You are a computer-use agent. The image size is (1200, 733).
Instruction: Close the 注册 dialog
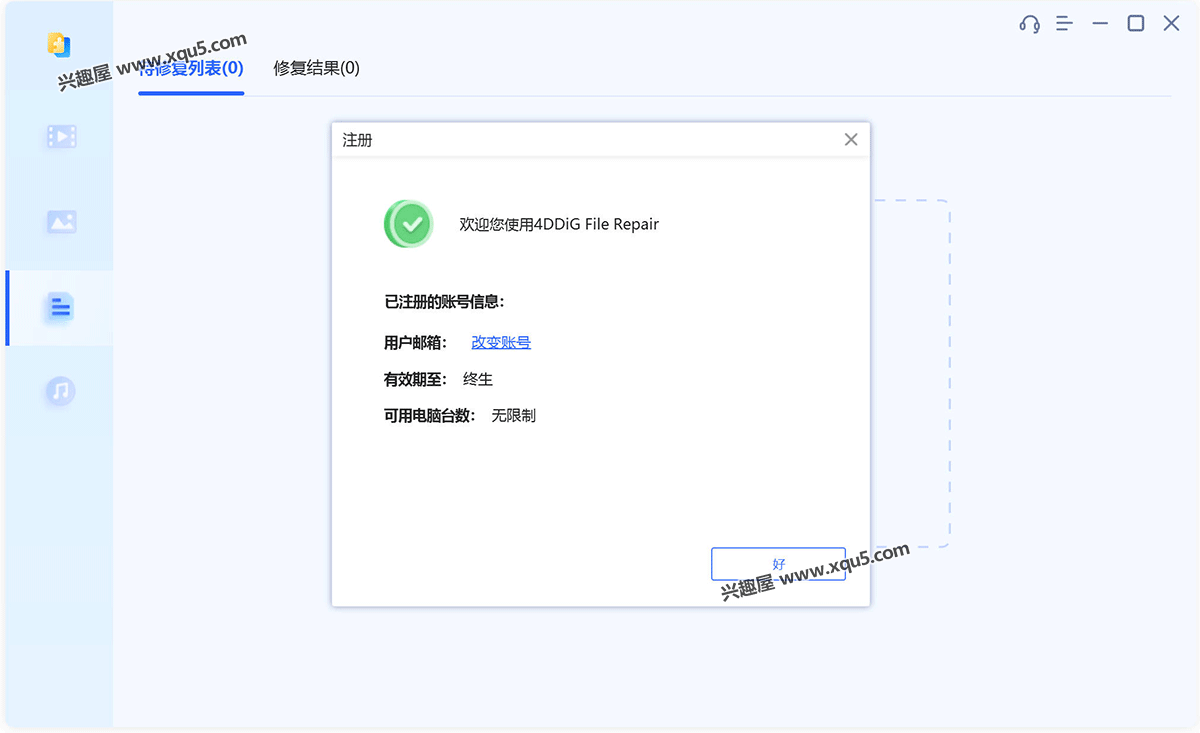(x=851, y=140)
